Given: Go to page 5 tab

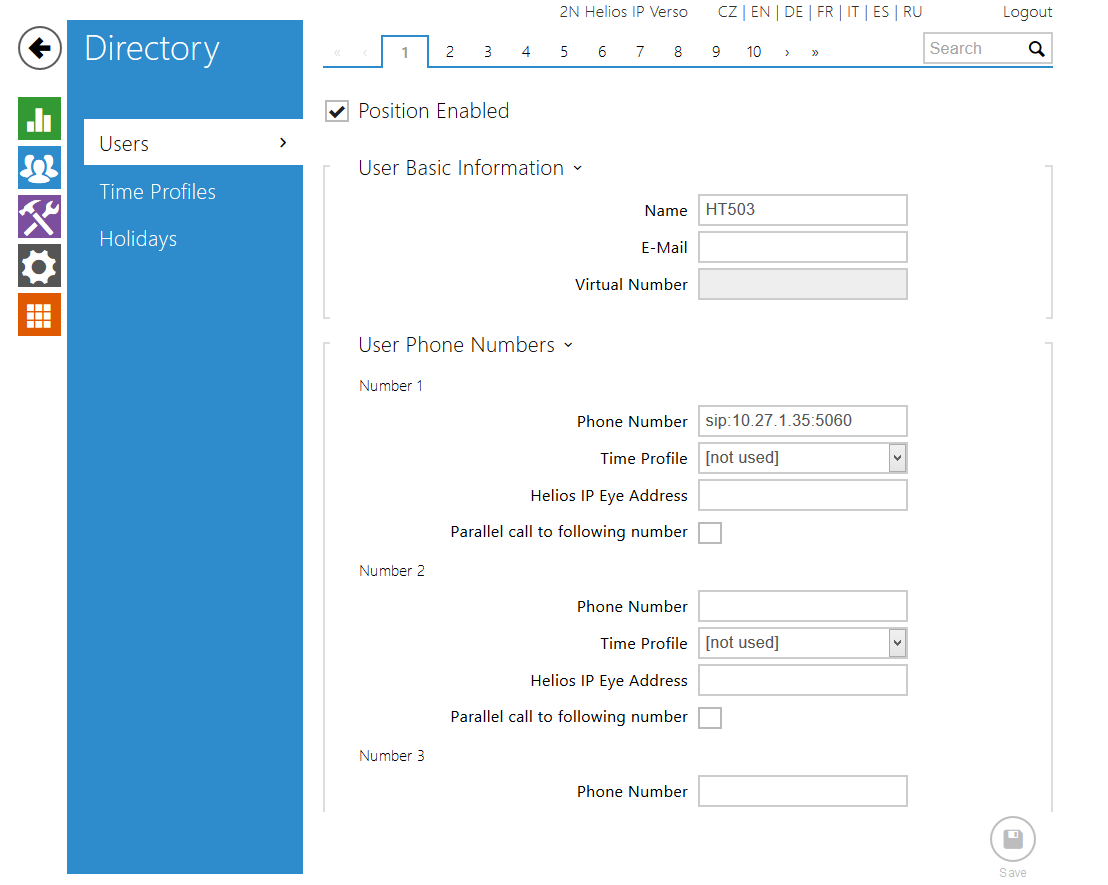Looking at the screenshot, I should [x=564, y=52].
